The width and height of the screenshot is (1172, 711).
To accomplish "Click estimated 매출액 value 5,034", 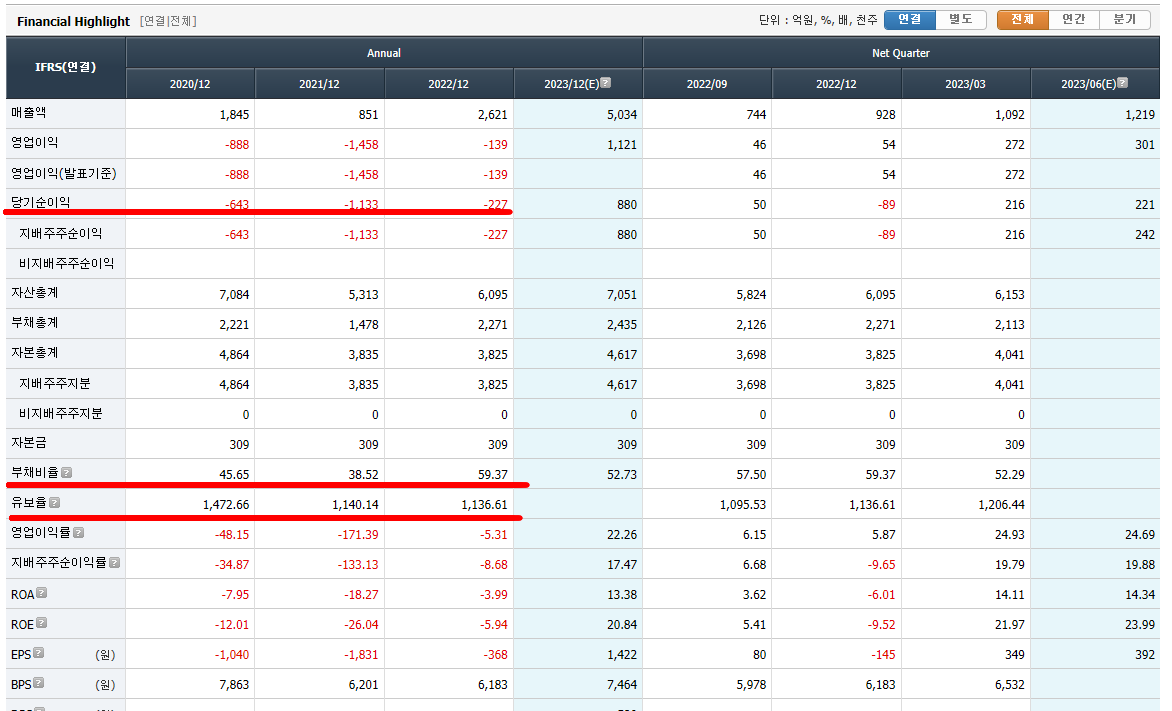I will coord(622,114).
